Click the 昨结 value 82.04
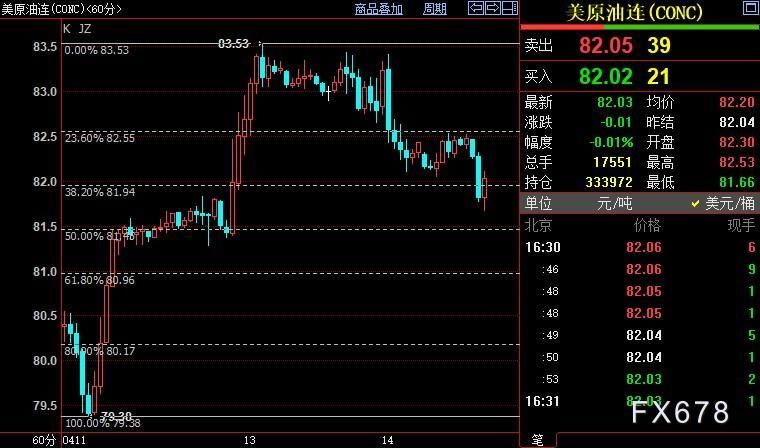Viewport: 760px width, 448px height. click(x=737, y=122)
